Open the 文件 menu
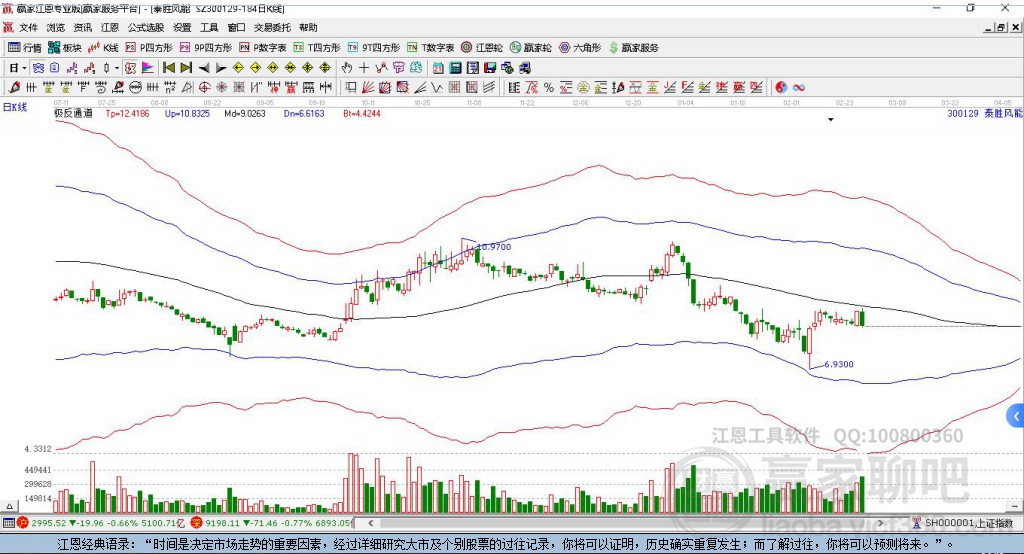Image resolution: width=1024 pixels, height=554 pixels. click(28, 27)
